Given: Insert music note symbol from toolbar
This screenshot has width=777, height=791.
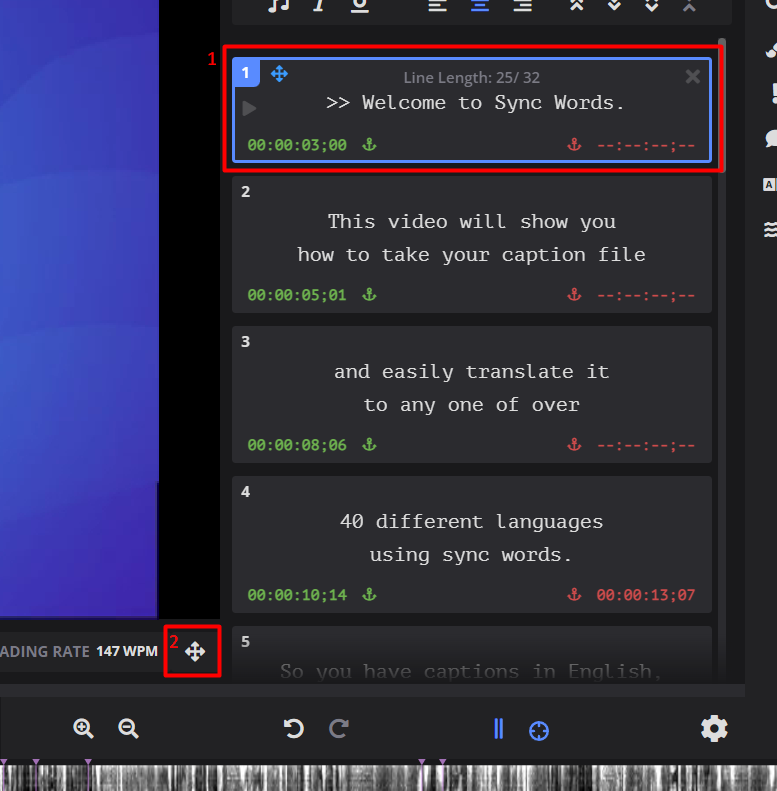Looking at the screenshot, I should [x=279, y=5].
